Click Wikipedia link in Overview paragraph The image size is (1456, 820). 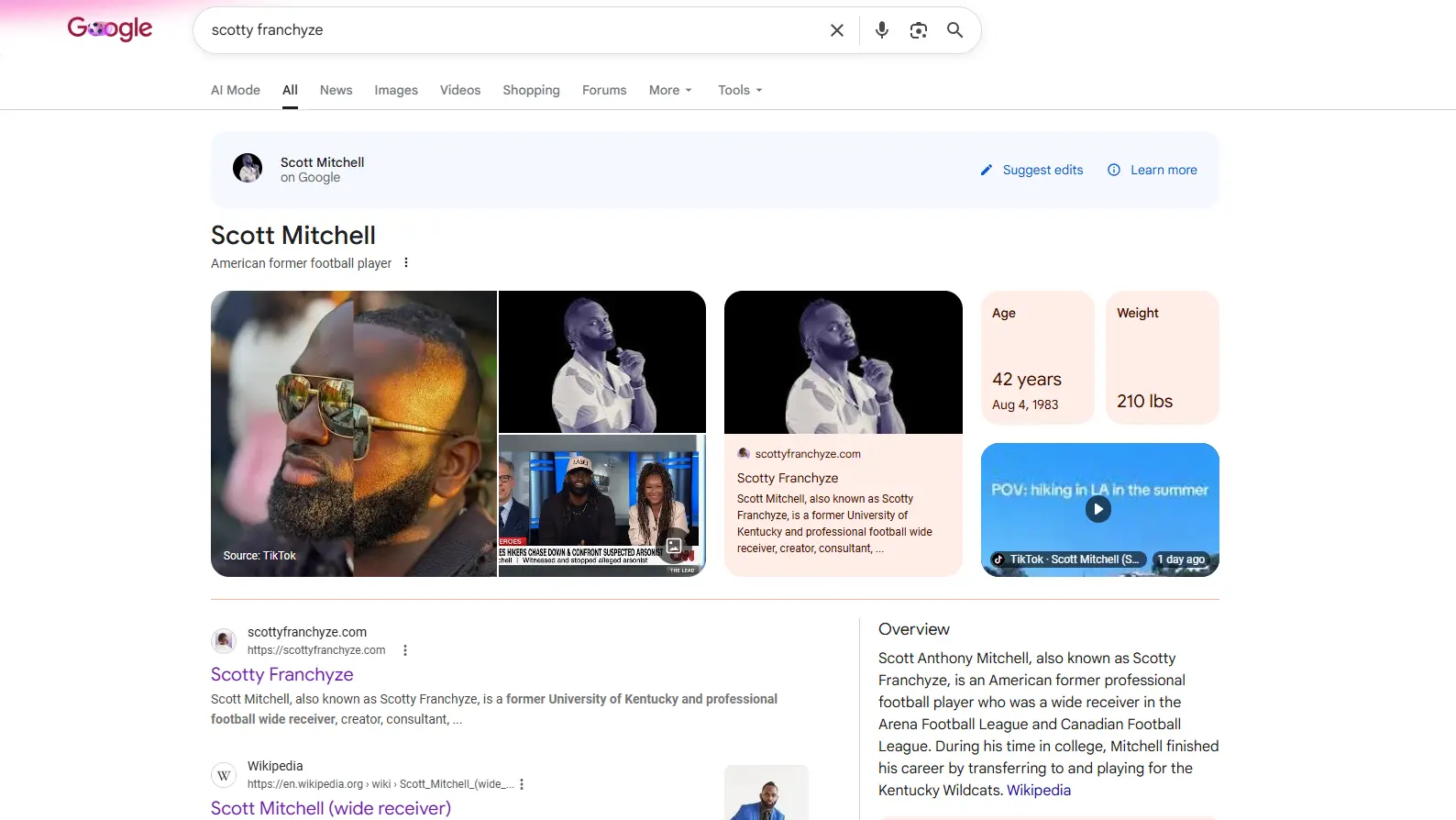pos(1039,790)
